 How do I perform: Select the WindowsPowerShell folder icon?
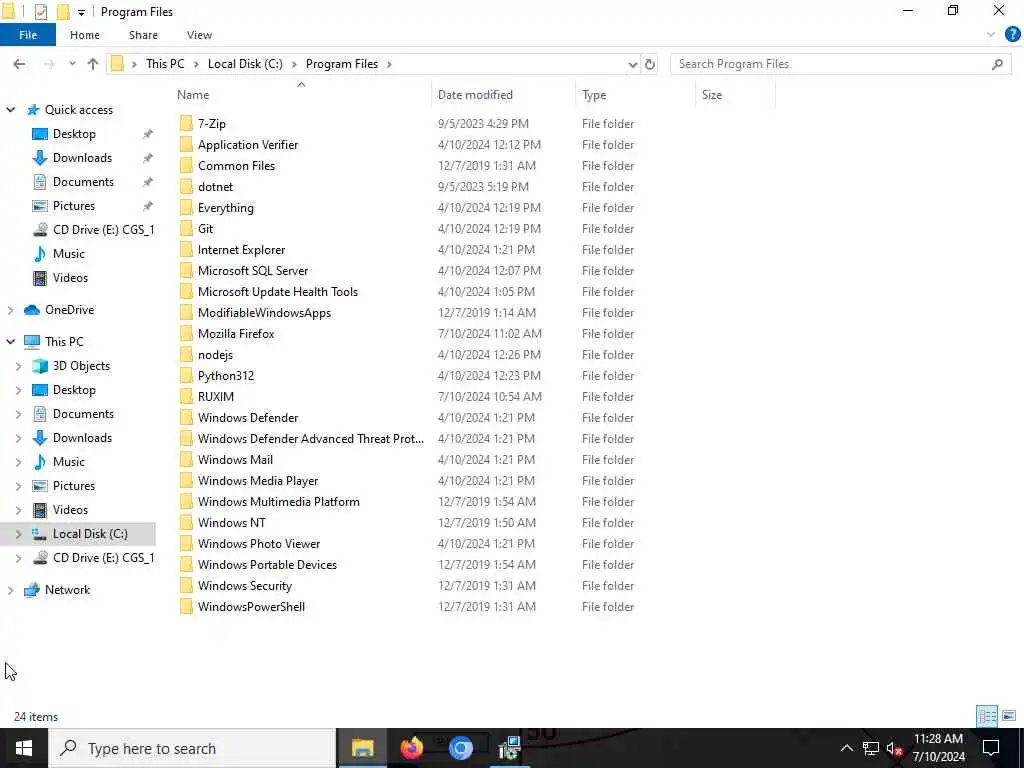pyautogui.click(x=186, y=607)
